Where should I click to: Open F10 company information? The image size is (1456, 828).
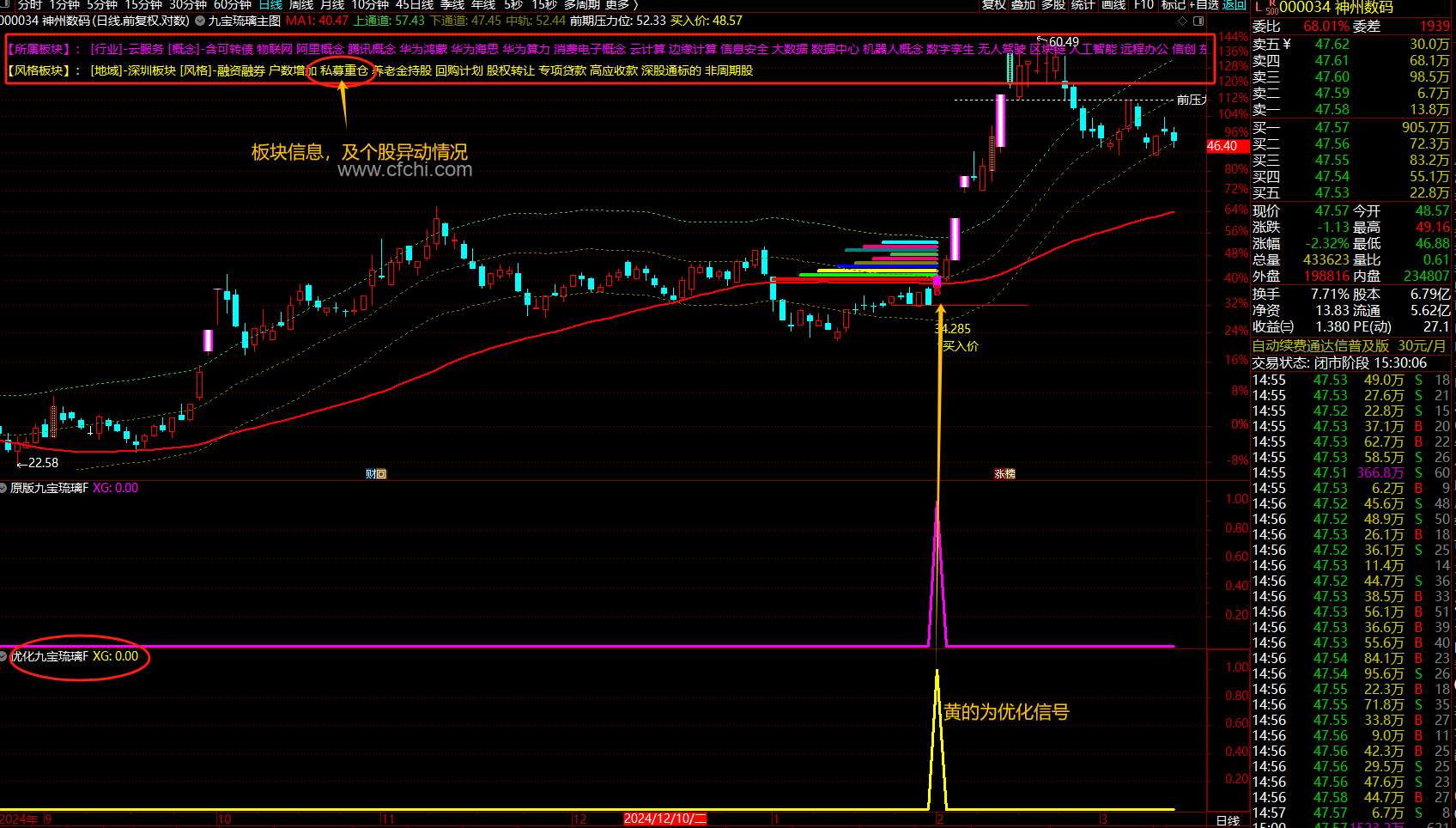click(1144, 4)
